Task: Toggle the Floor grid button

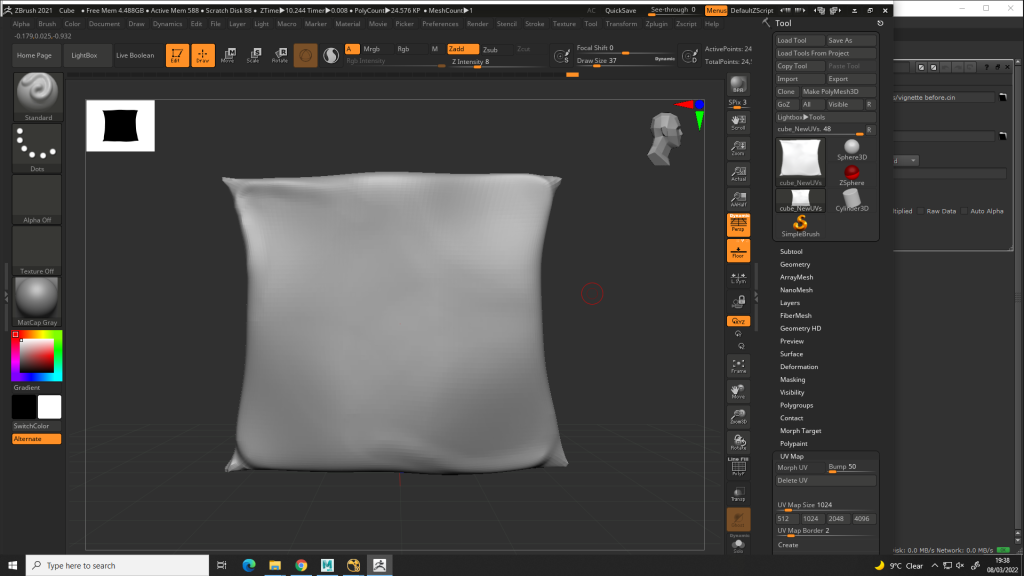Action: (x=738, y=250)
